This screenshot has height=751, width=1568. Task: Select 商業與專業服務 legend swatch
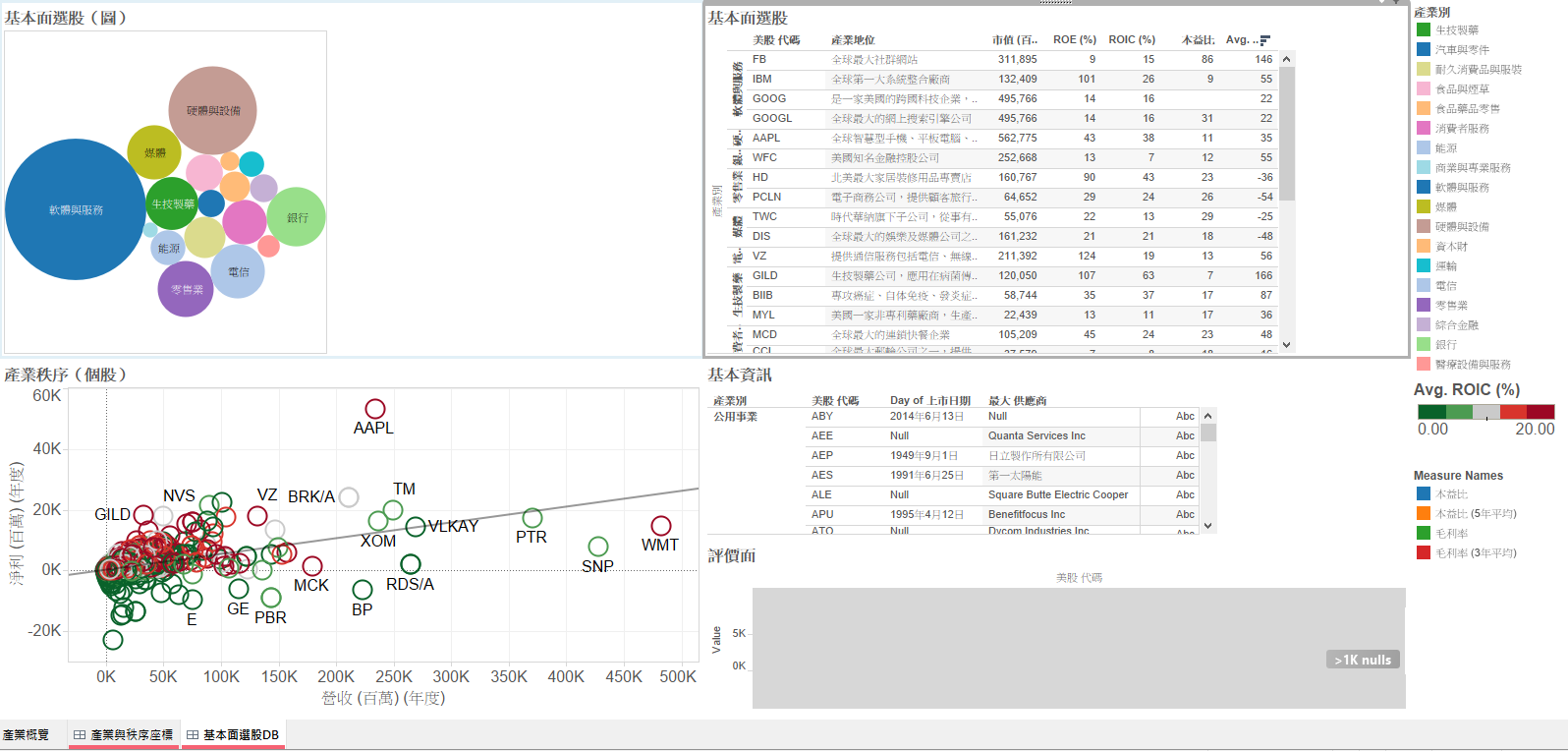click(x=1424, y=167)
